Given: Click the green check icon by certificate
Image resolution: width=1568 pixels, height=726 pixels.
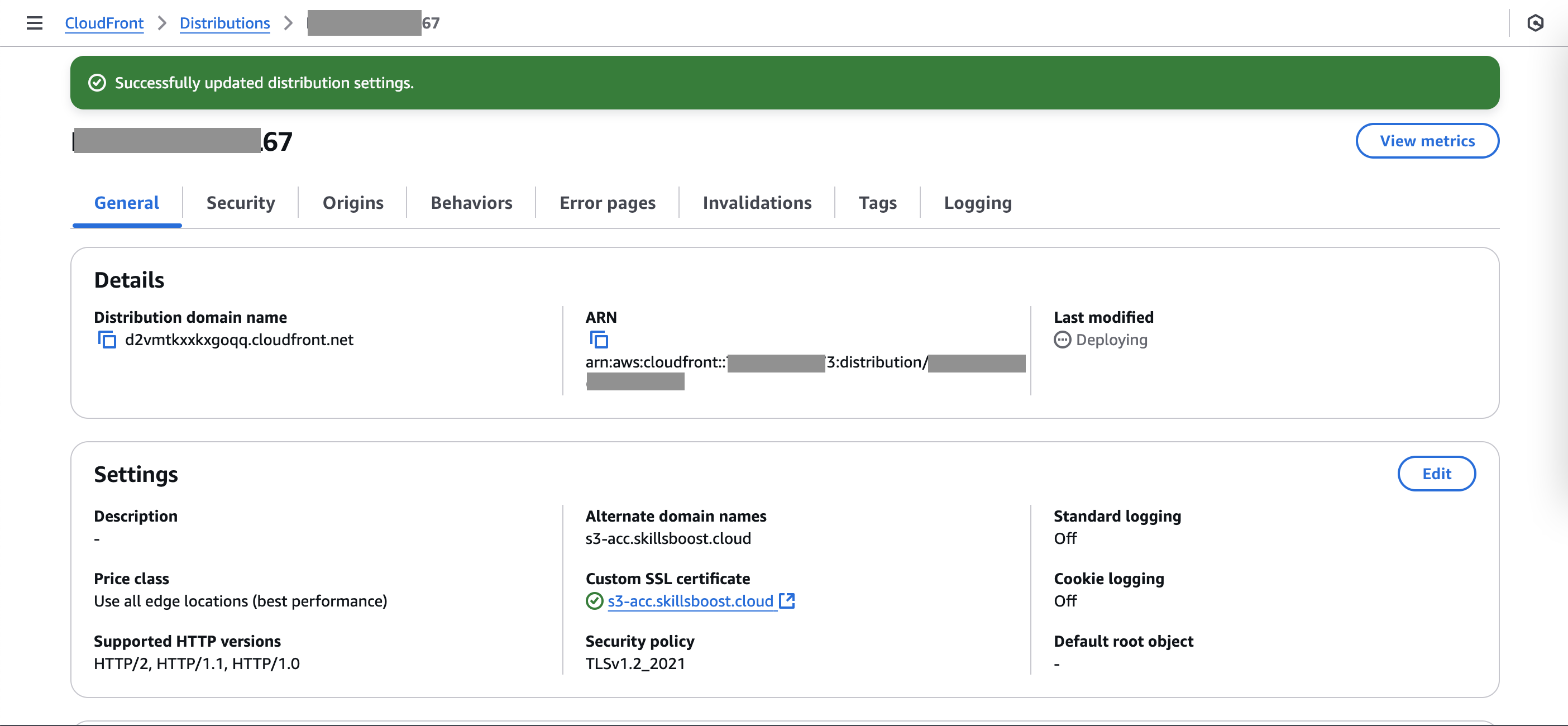Looking at the screenshot, I should [594, 601].
